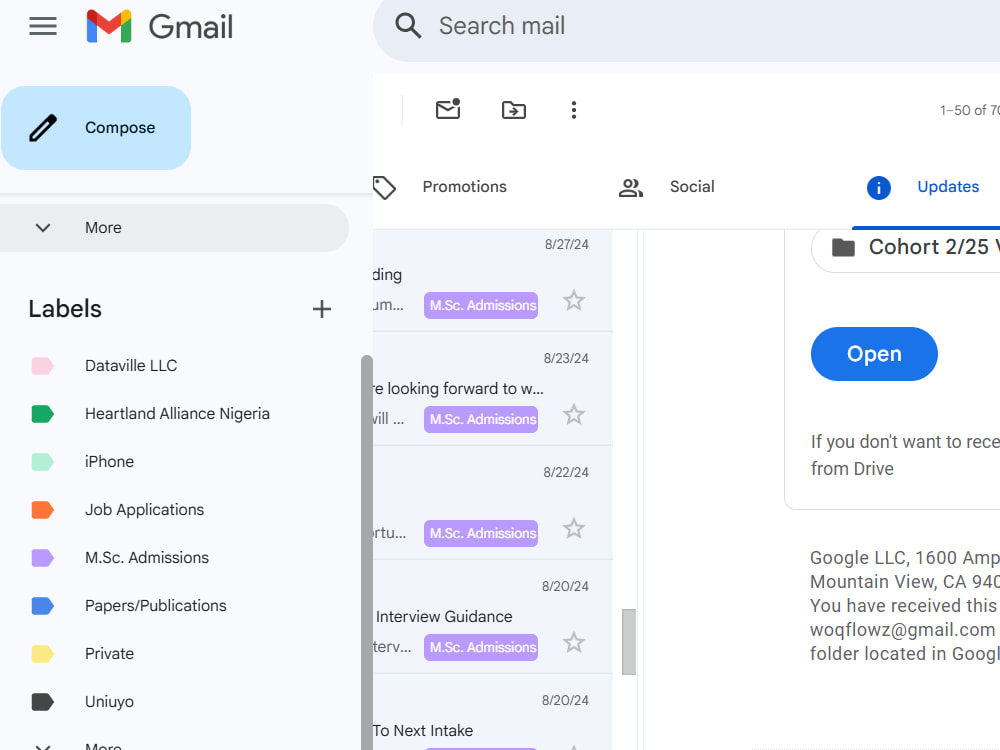1000x750 pixels.
Task: Expand the More section above Labels
Action: click(174, 228)
